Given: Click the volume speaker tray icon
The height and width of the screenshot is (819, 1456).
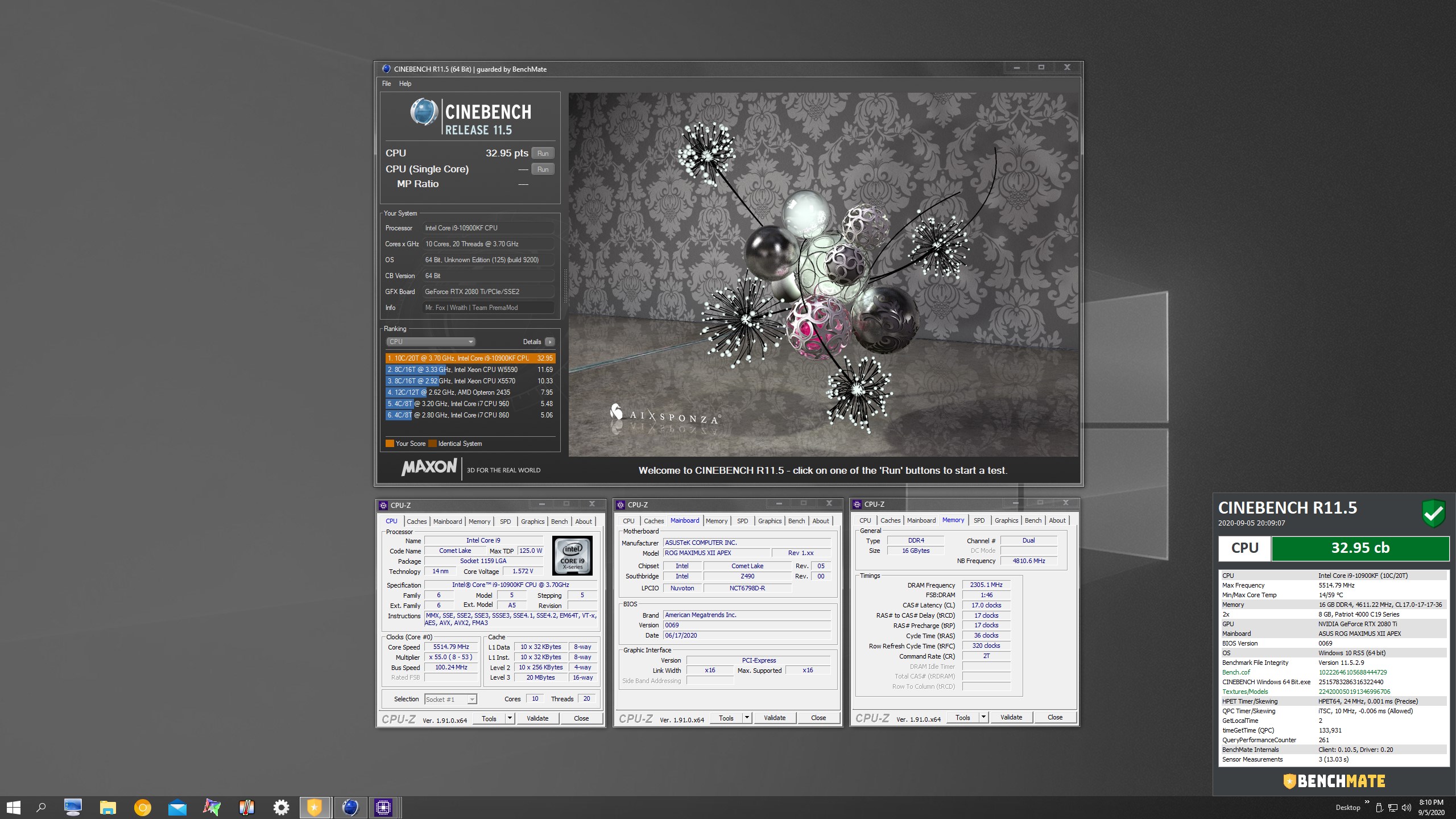Looking at the screenshot, I should click(x=1406, y=808).
